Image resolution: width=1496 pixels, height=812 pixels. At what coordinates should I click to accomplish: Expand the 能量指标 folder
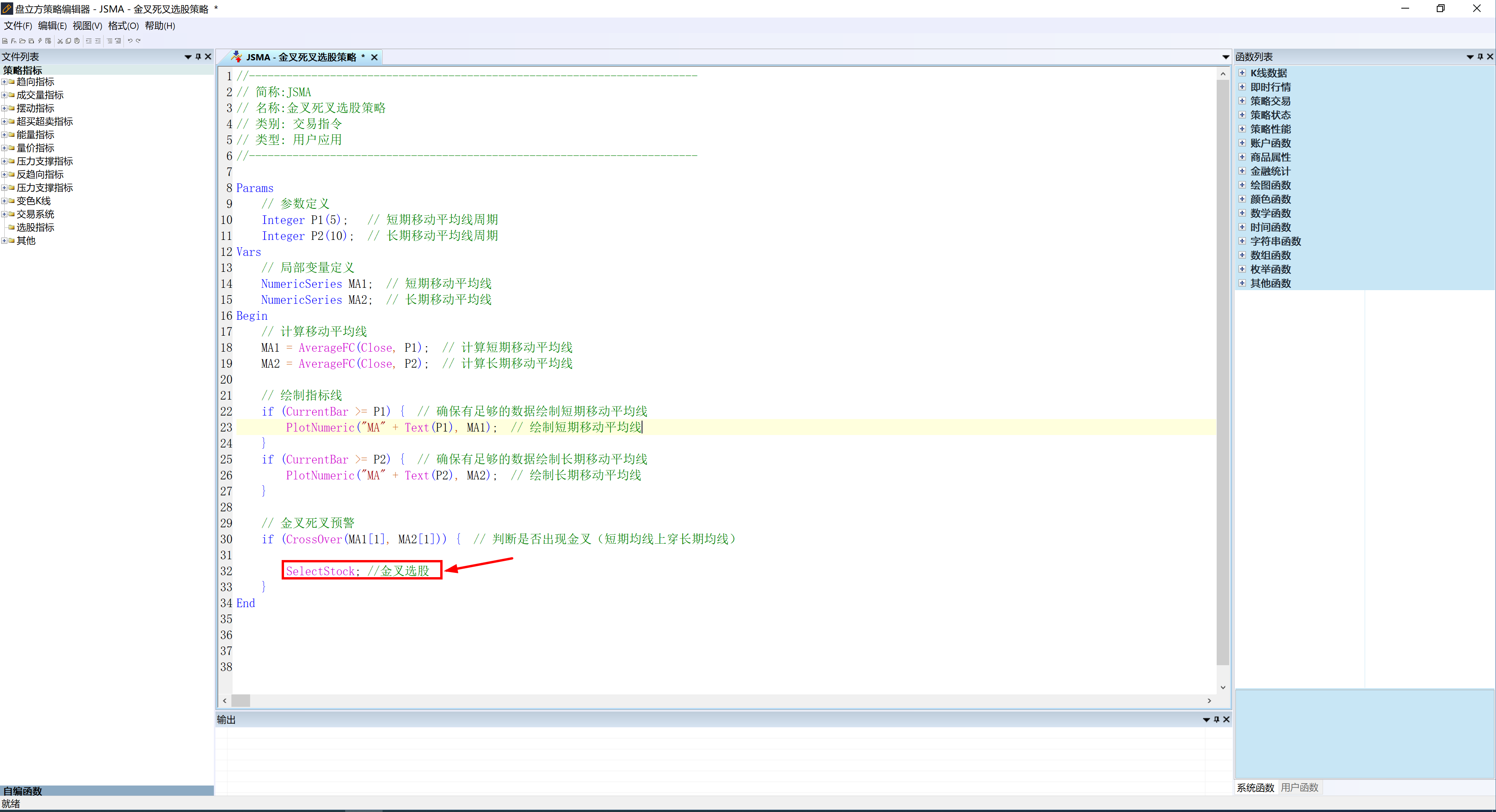4,135
